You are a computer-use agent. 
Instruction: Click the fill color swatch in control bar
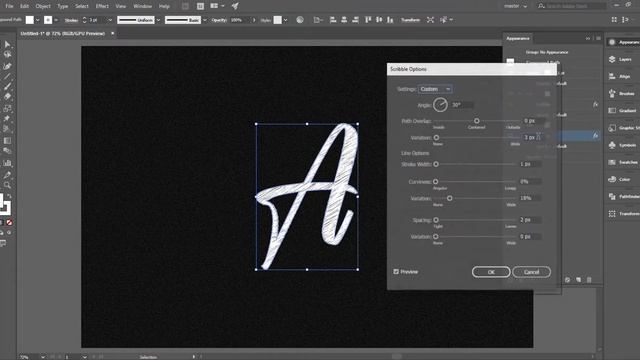[x=30, y=20]
